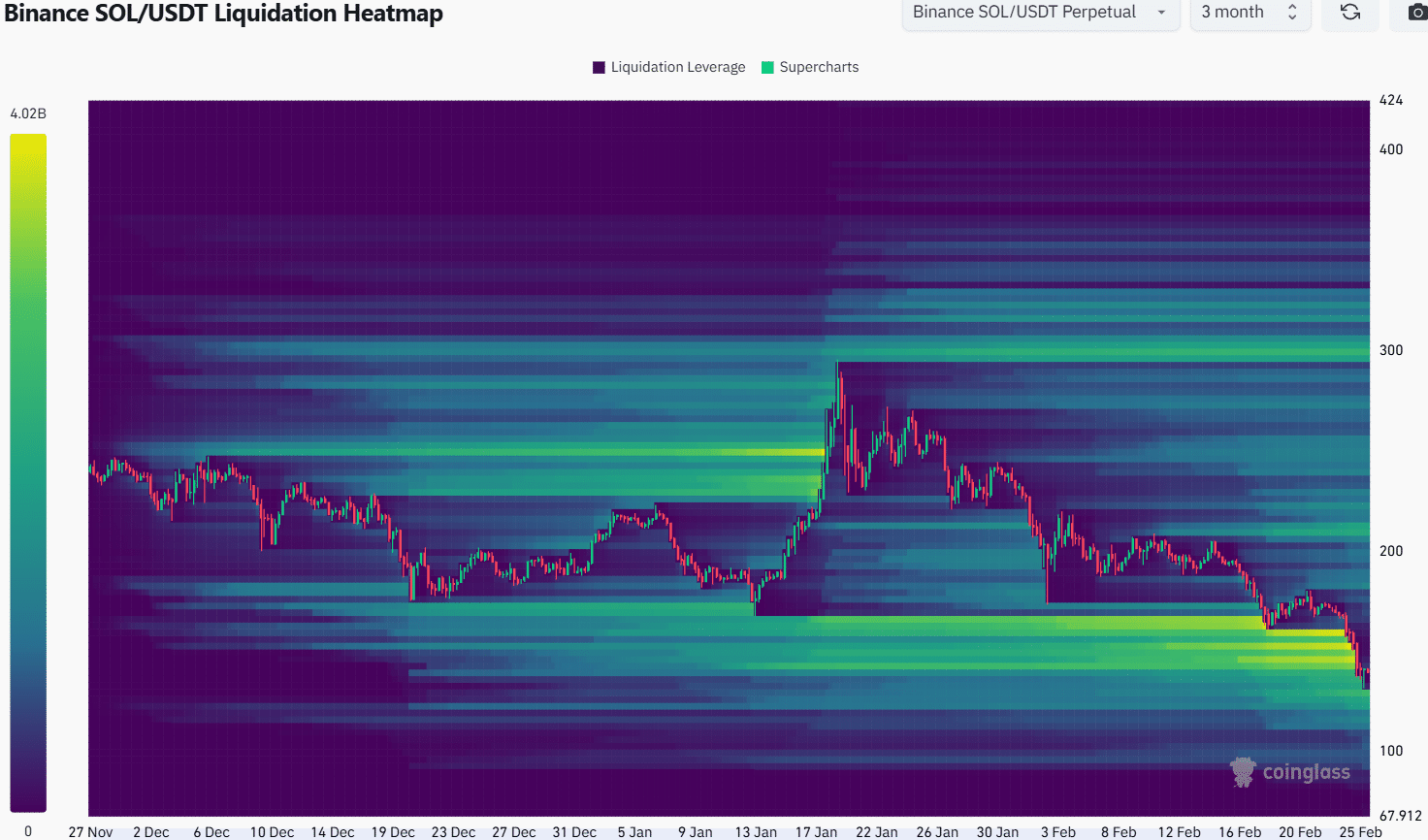
Task: Click the 22 Jan date axis label
Action: pos(876,832)
